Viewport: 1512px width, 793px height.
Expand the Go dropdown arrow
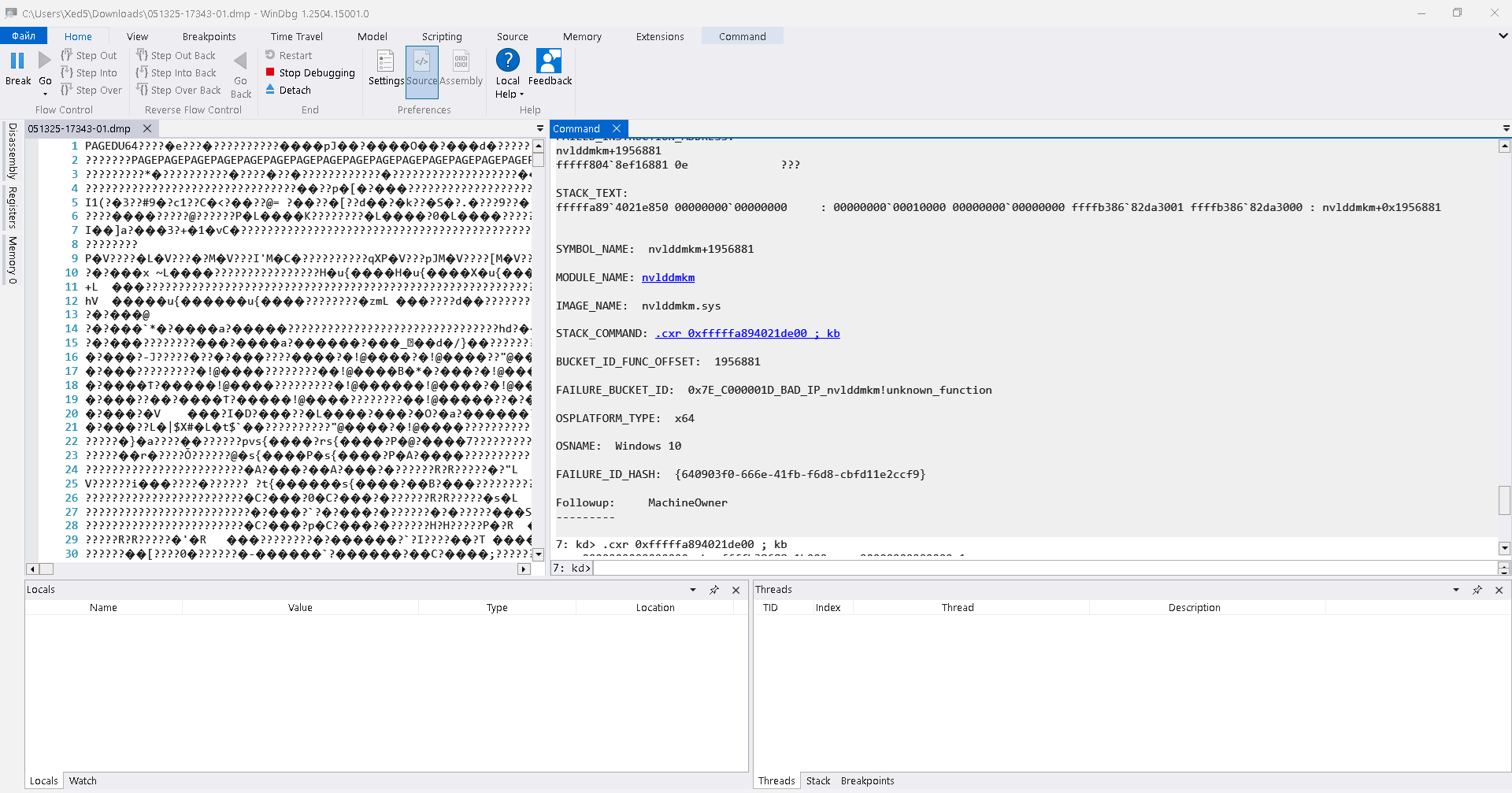(45, 94)
